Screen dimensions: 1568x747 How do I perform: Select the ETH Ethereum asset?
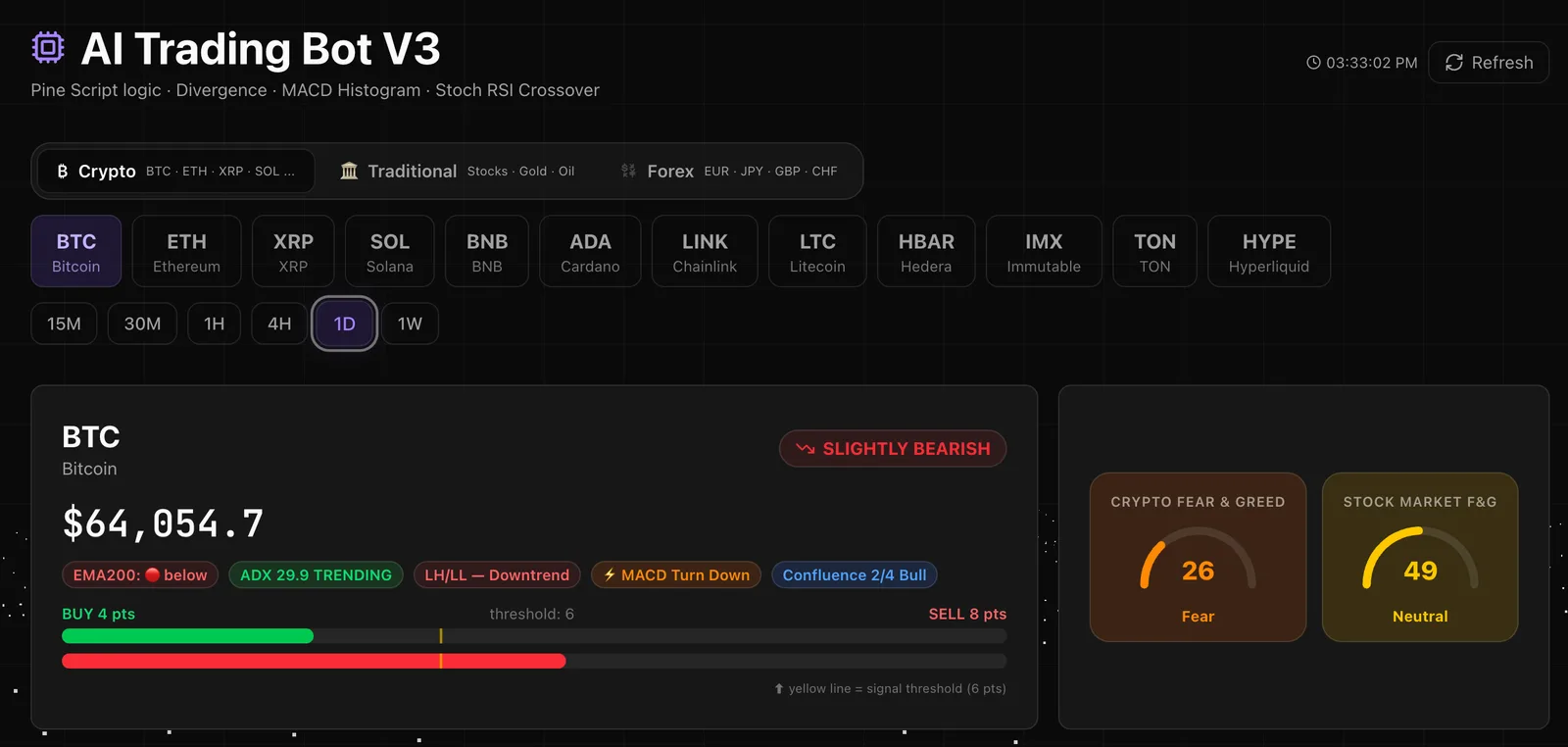point(186,251)
